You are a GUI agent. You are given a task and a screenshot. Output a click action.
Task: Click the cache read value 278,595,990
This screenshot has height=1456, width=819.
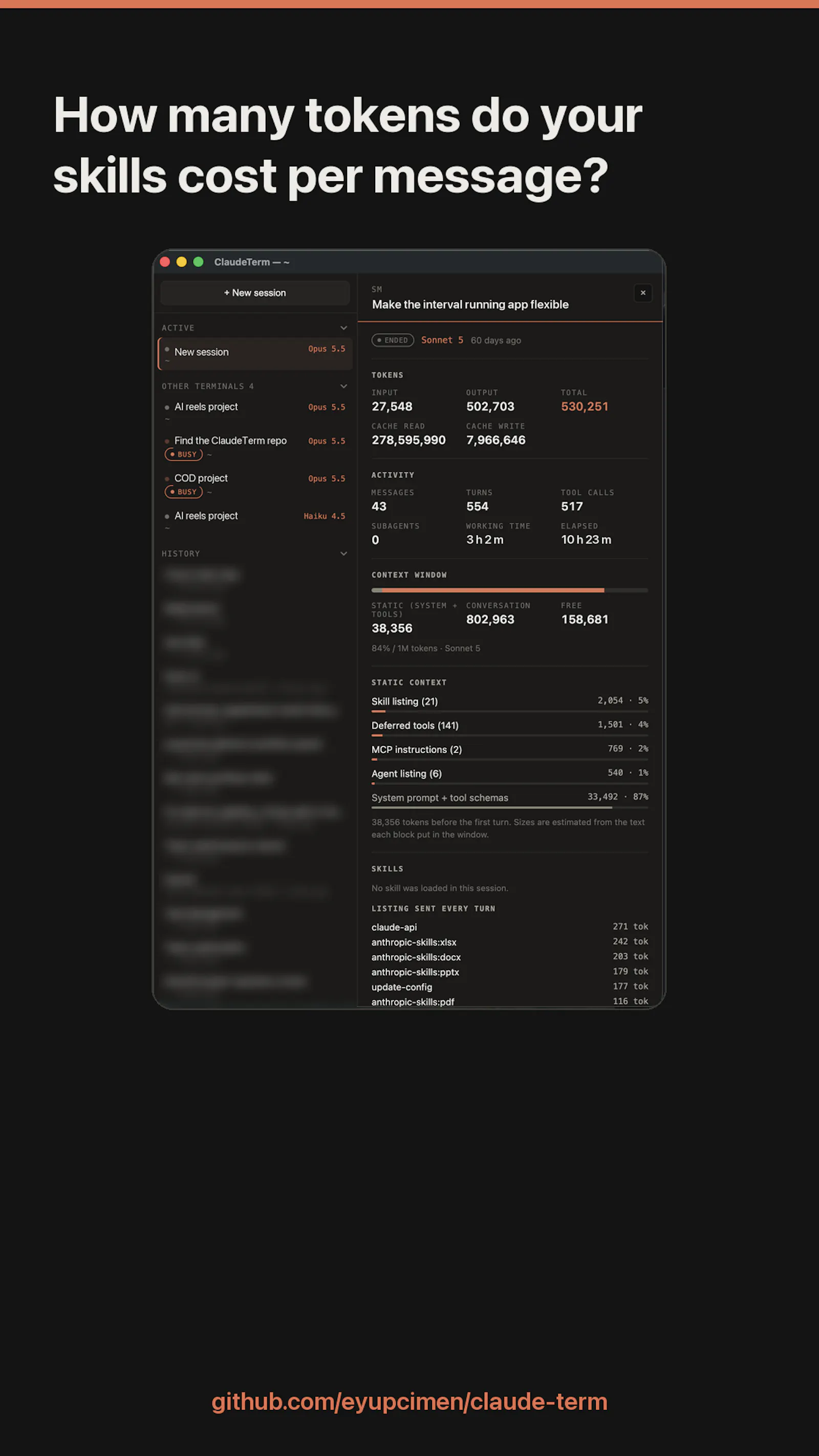(x=408, y=440)
